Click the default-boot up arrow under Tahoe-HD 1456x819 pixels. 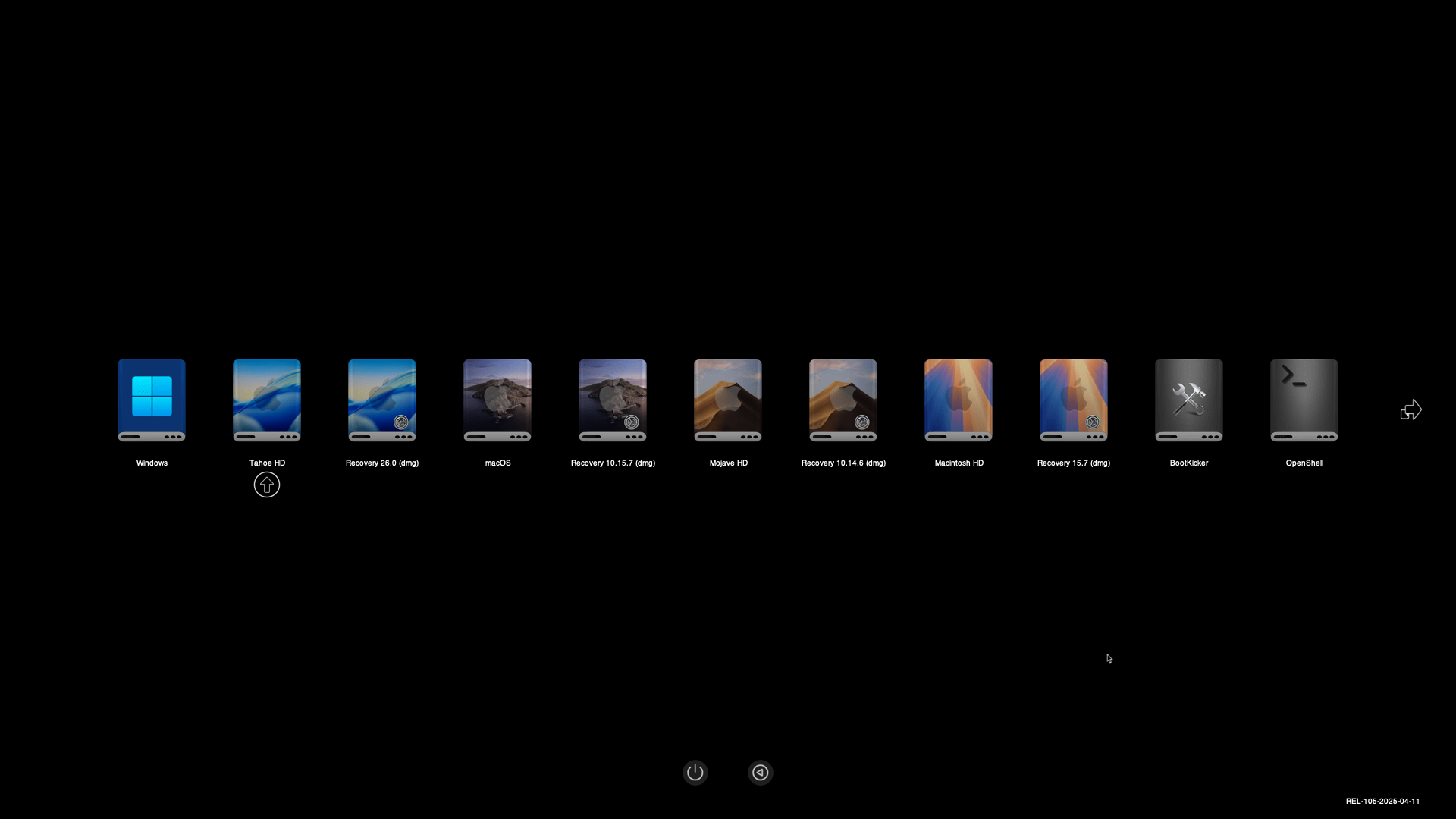[267, 485]
